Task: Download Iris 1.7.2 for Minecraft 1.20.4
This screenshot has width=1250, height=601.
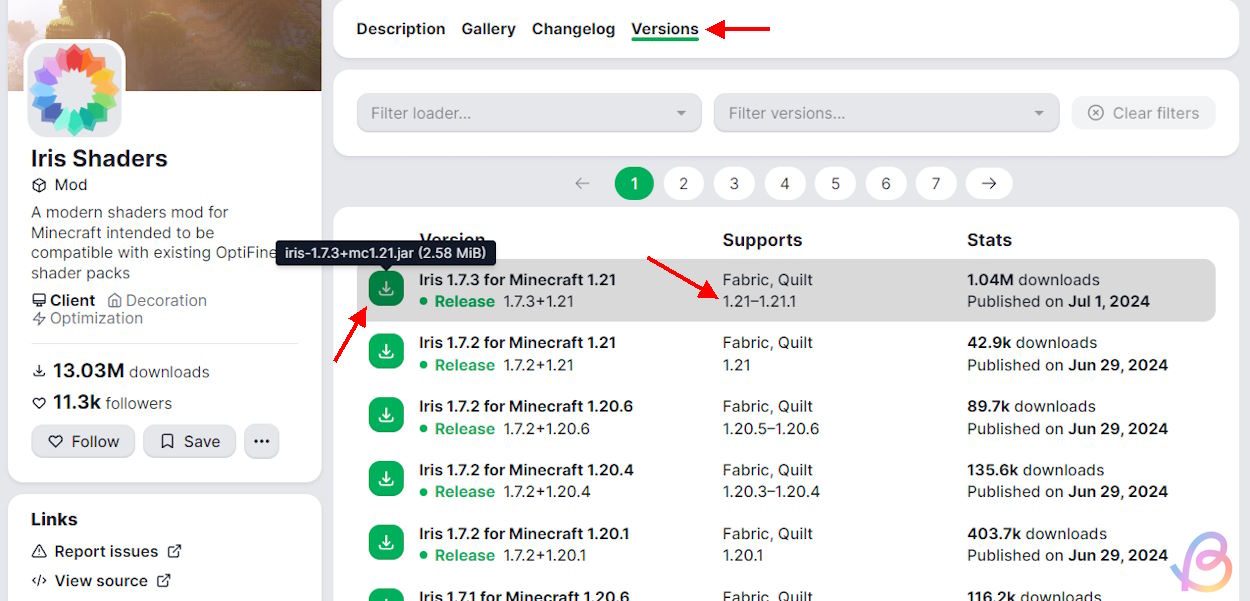Action: pos(386,479)
